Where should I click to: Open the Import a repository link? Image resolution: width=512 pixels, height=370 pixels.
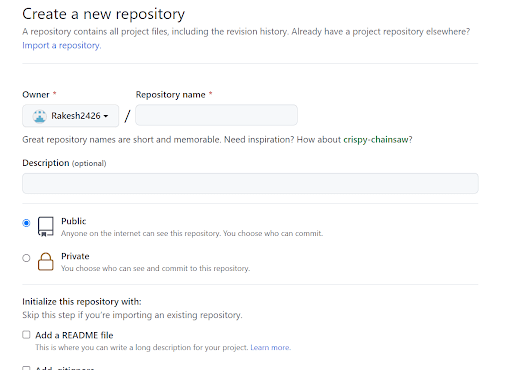[x=62, y=45]
